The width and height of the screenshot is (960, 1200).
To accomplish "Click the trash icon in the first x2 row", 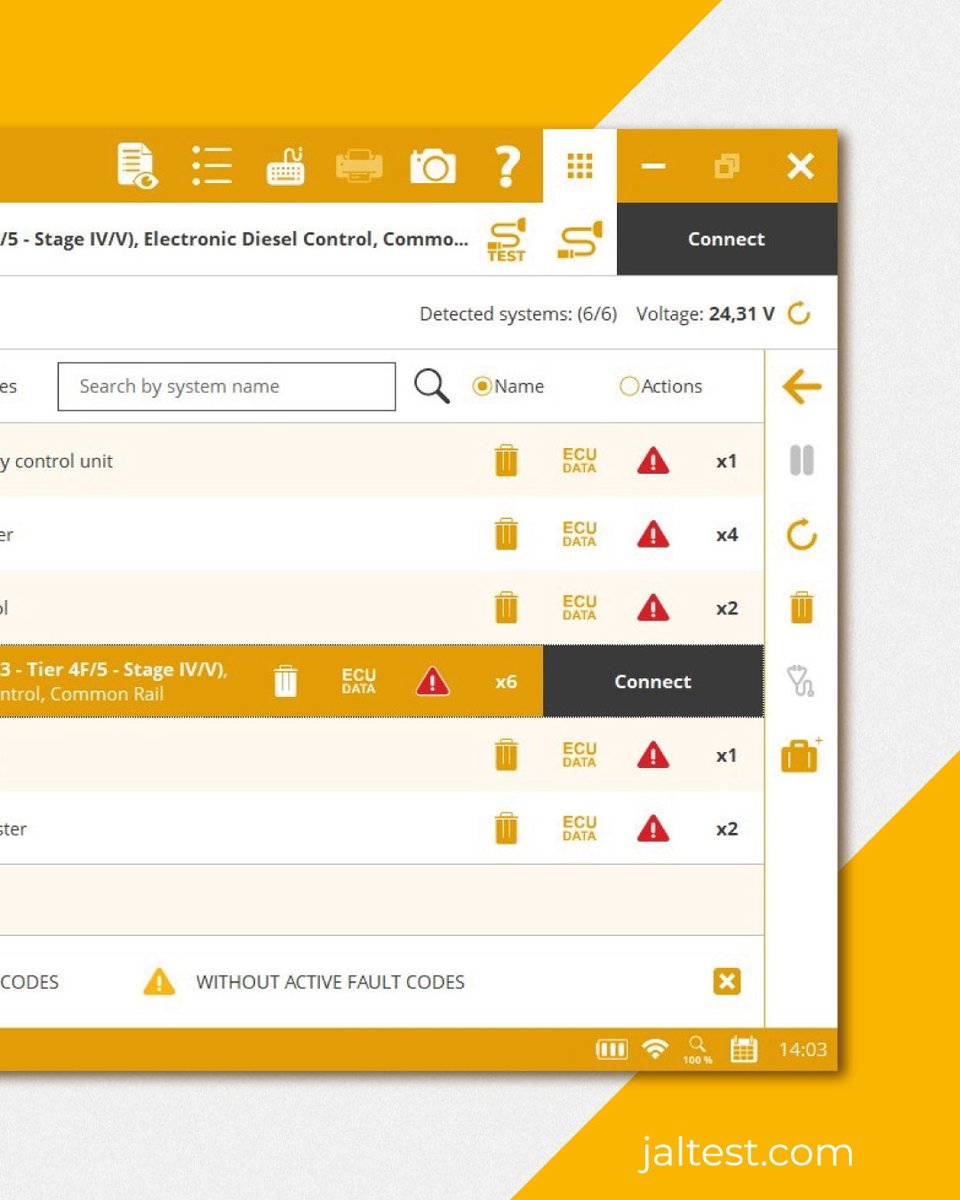I will click(507, 608).
